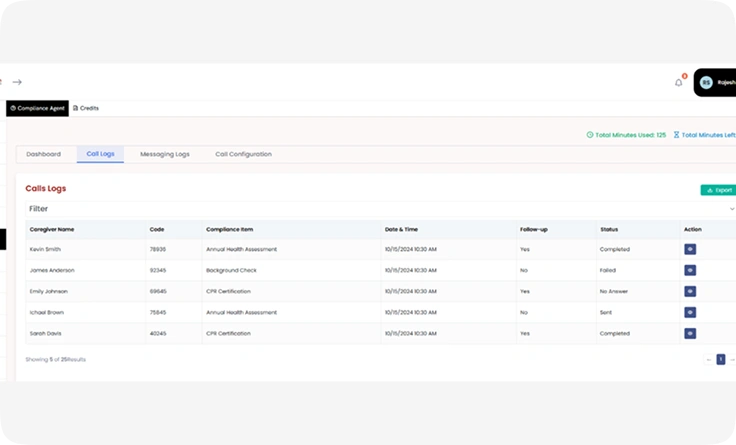View details for Kevin Smith's call

click(x=690, y=249)
